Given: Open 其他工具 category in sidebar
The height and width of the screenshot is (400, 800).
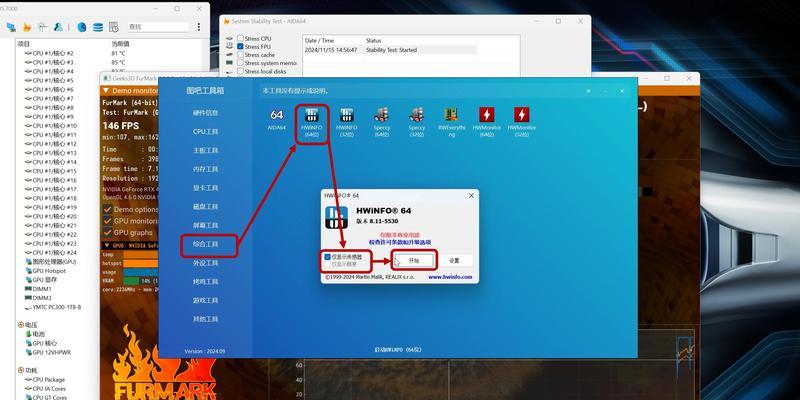Looking at the screenshot, I should point(205,319).
